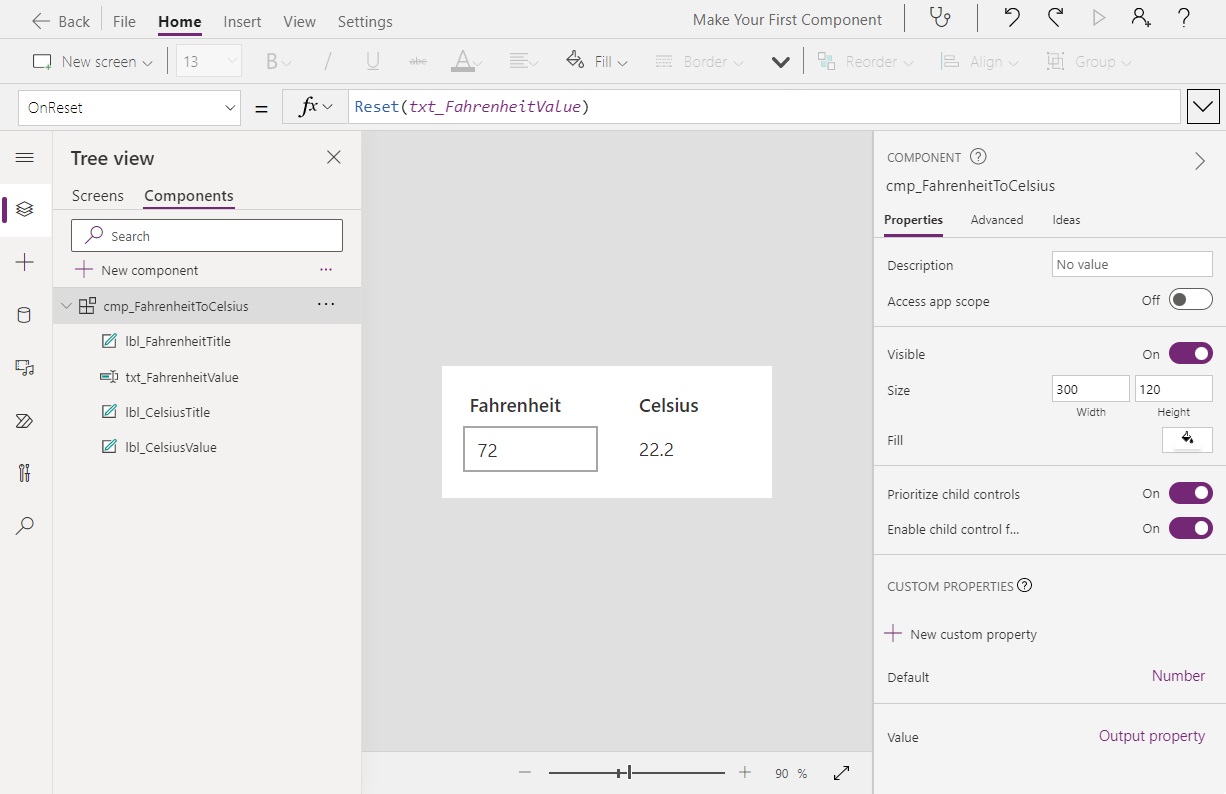Image resolution: width=1226 pixels, height=794 pixels.
Task: Toggle Access app scope off switch
Action: [1190, 299]
